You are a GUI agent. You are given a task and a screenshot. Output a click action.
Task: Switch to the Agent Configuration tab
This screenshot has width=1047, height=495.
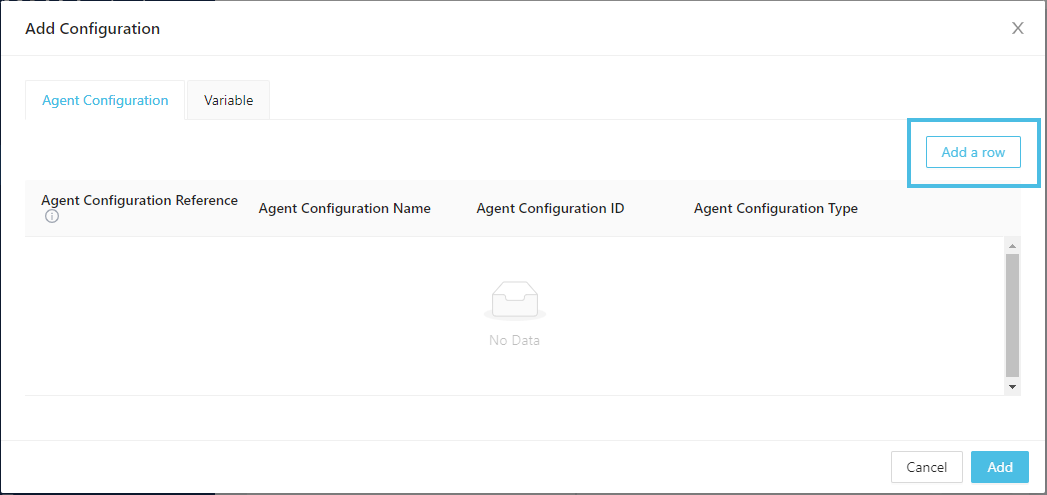coord(105,100)
